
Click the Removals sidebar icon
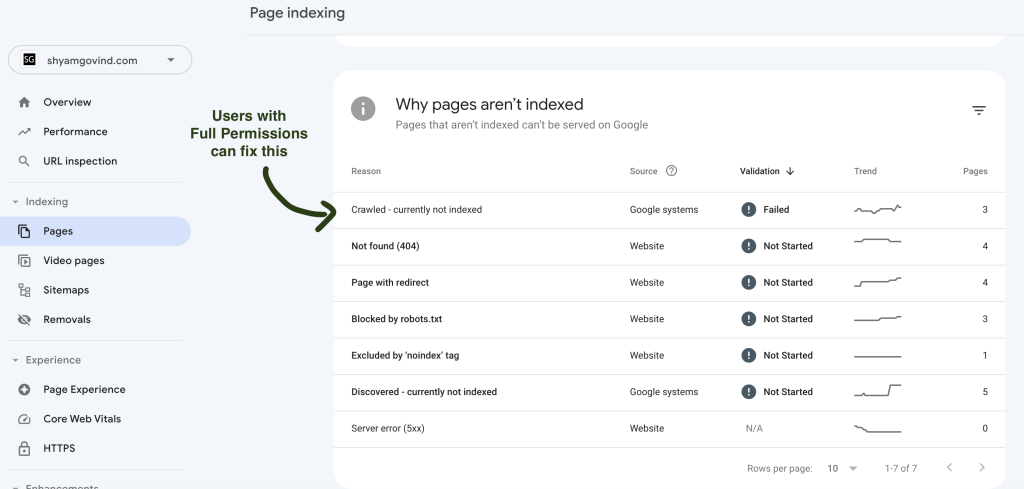click(24, 320)
